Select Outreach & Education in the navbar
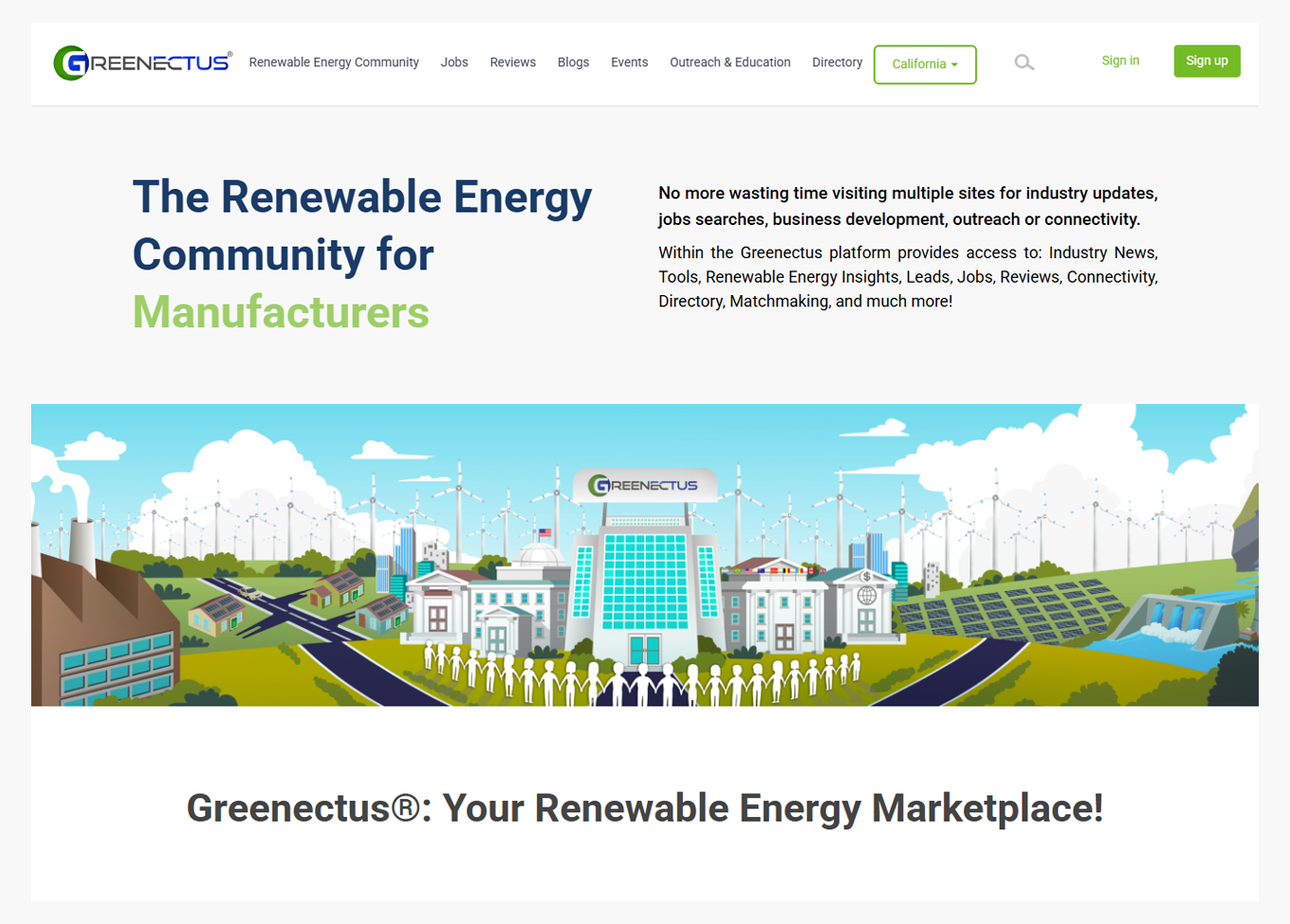 point(729,62)
